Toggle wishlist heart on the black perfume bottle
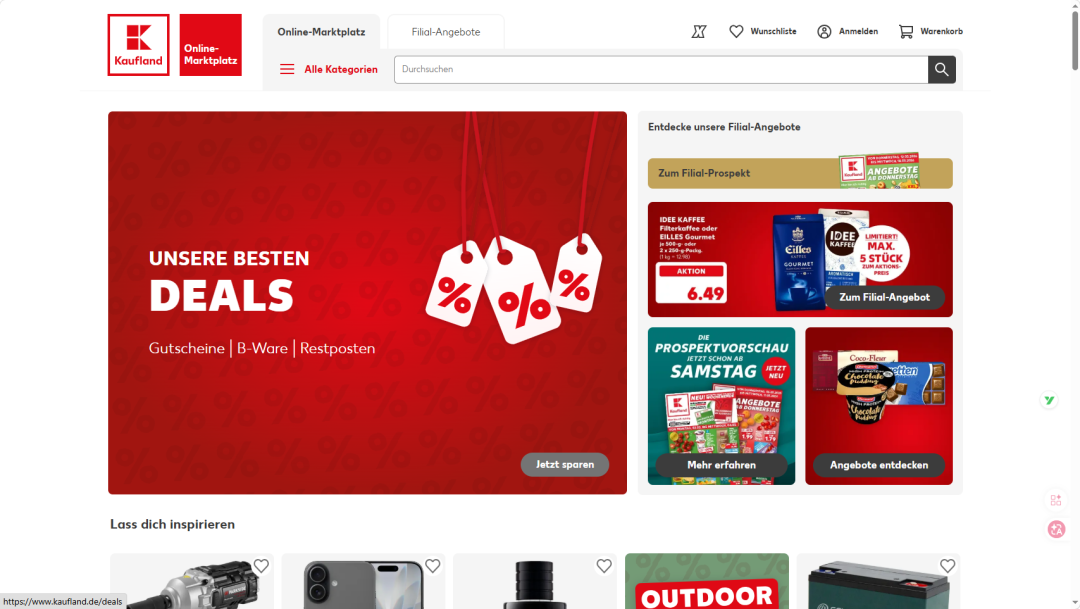 pos(604,566)
